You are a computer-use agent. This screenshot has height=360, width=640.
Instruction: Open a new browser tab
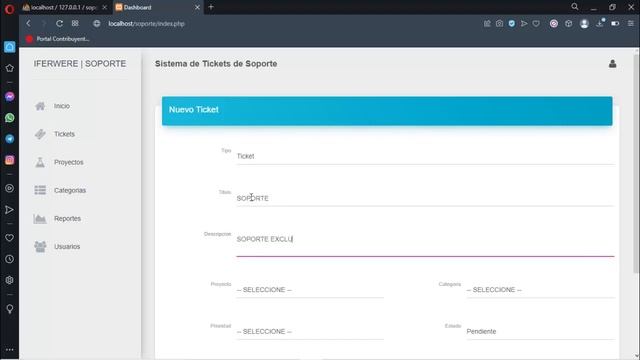[x=211, y=7]
